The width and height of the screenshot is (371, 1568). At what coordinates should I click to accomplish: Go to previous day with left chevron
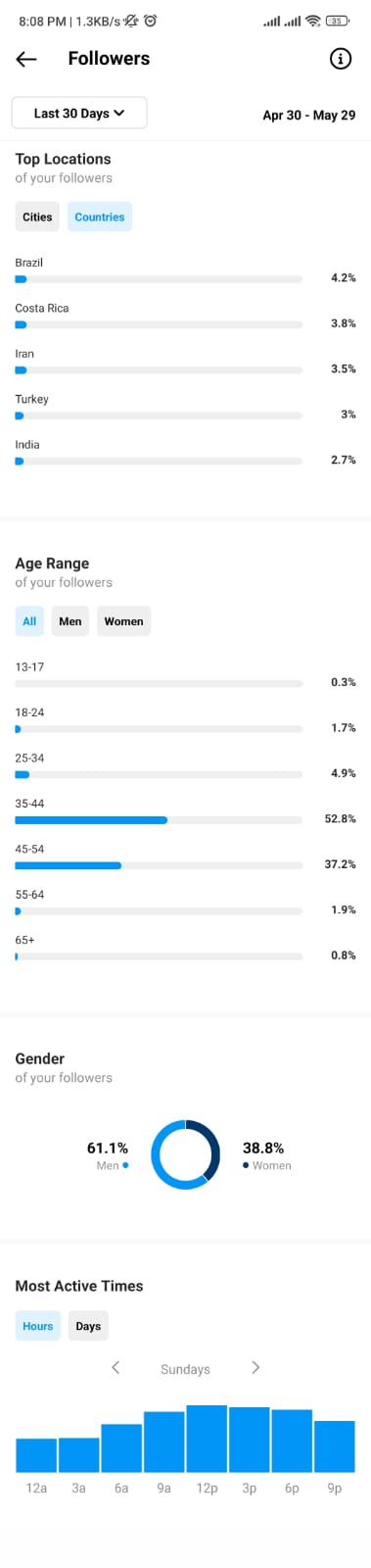[x=116, y=1367]
